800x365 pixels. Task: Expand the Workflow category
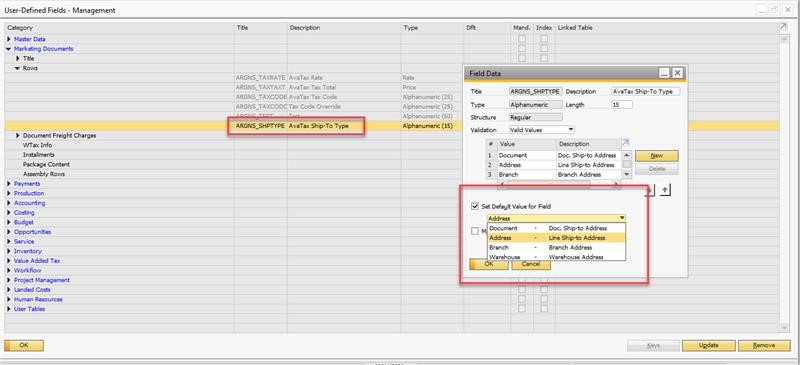(9, 271)
